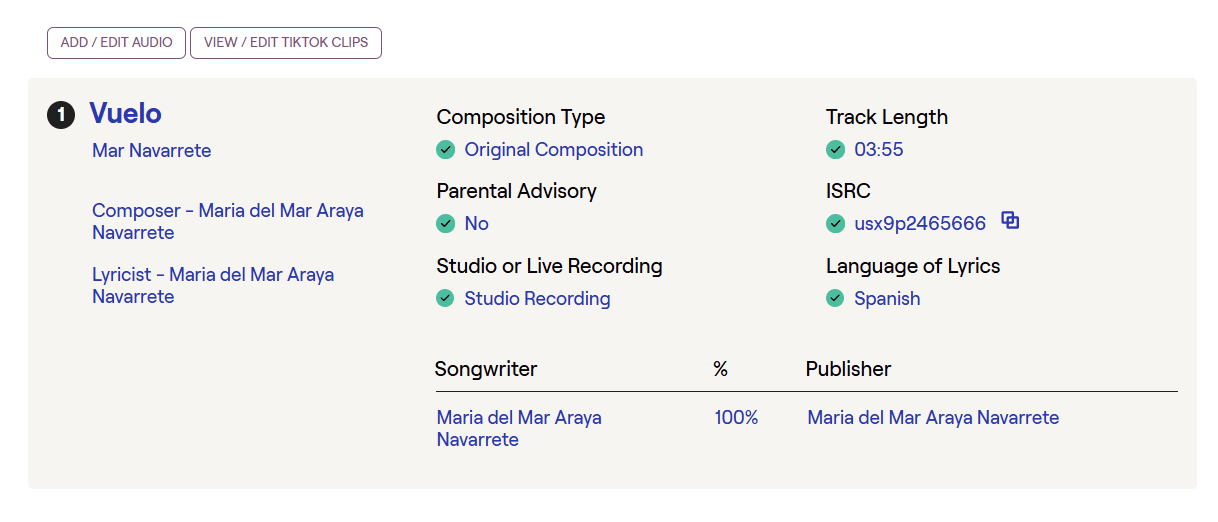Click the green check beside Spanish
1218x522 pixels.
coord(835,298)
